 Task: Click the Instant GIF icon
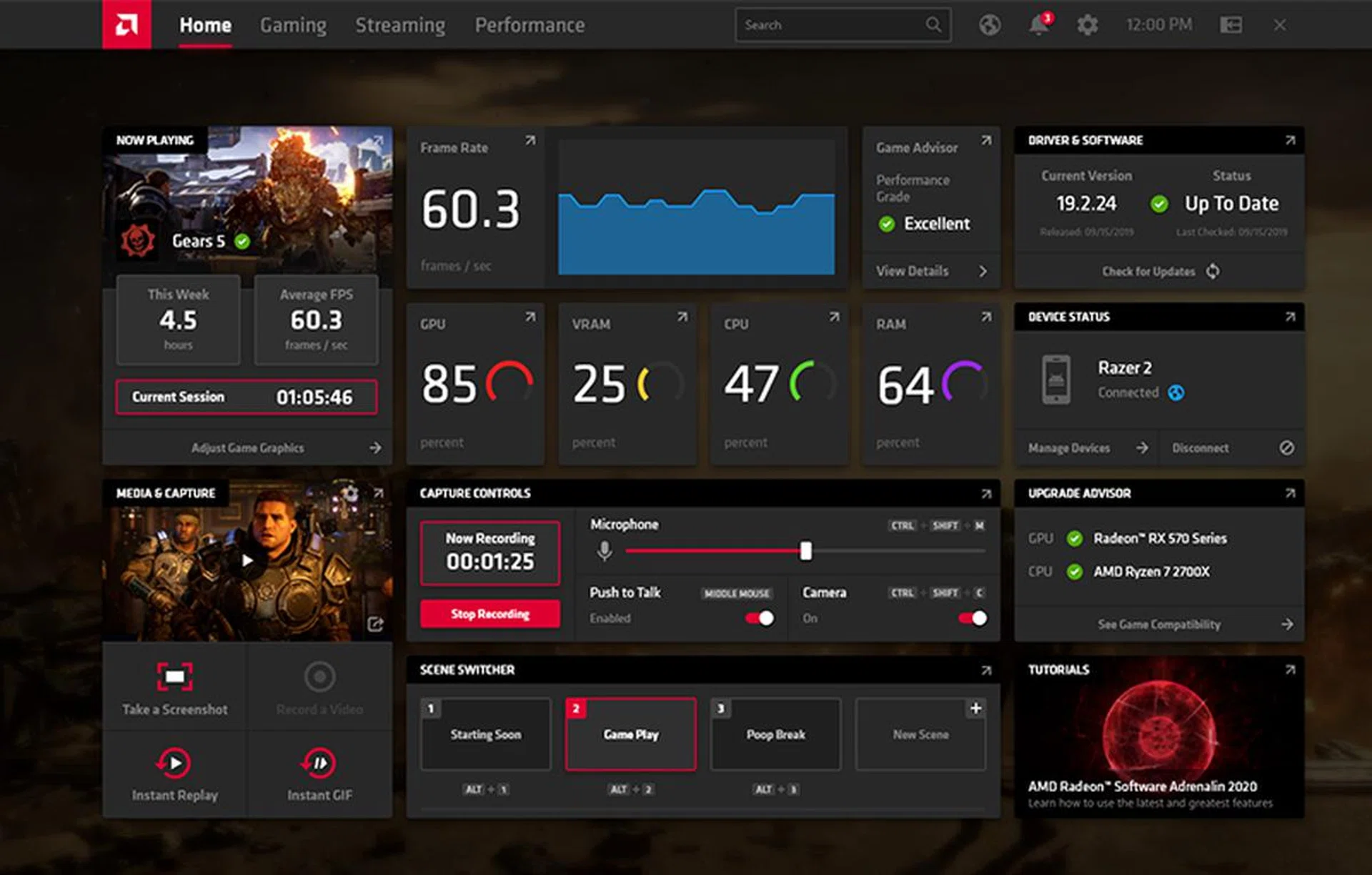click(319, 763)
